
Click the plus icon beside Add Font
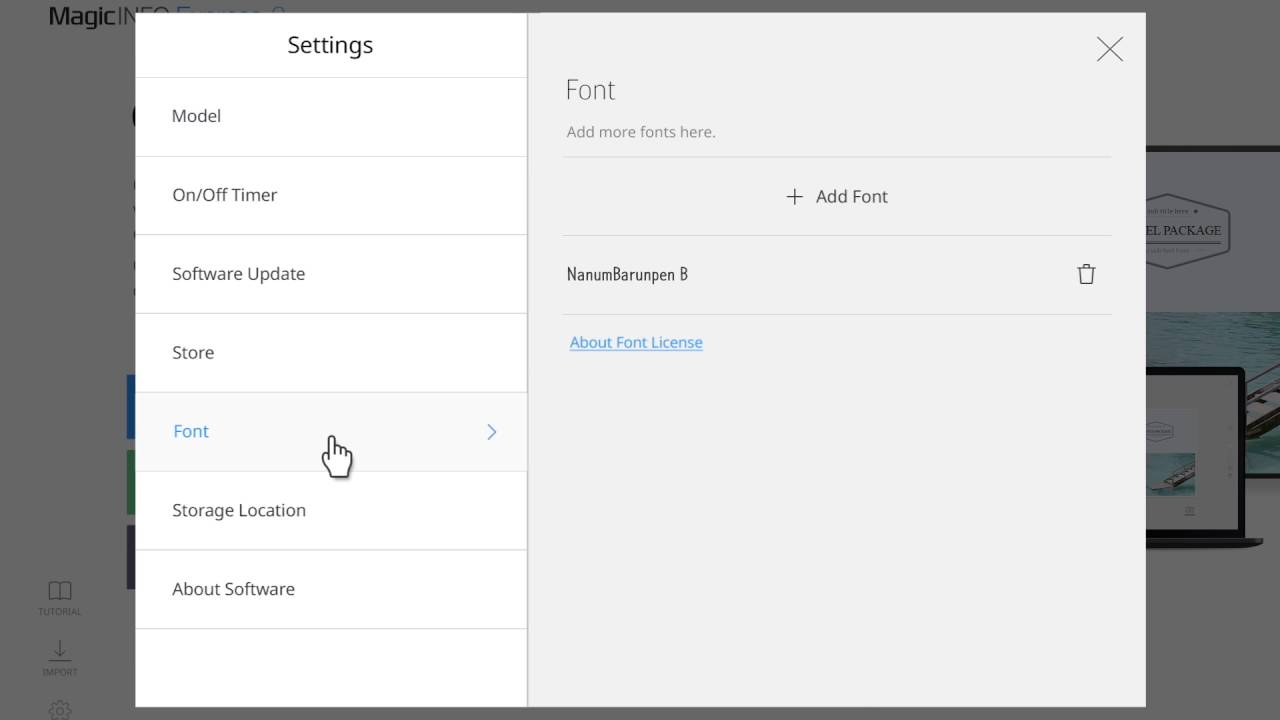(794, 197)
